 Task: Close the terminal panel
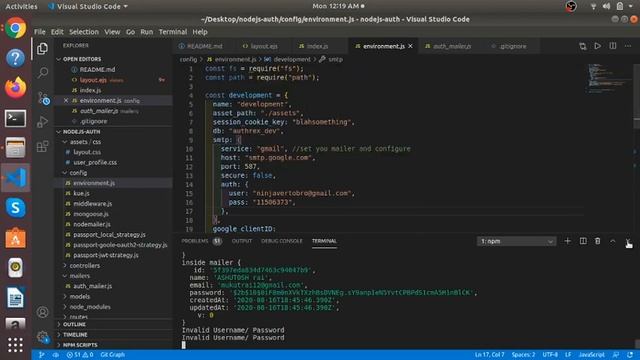[628, 241]
